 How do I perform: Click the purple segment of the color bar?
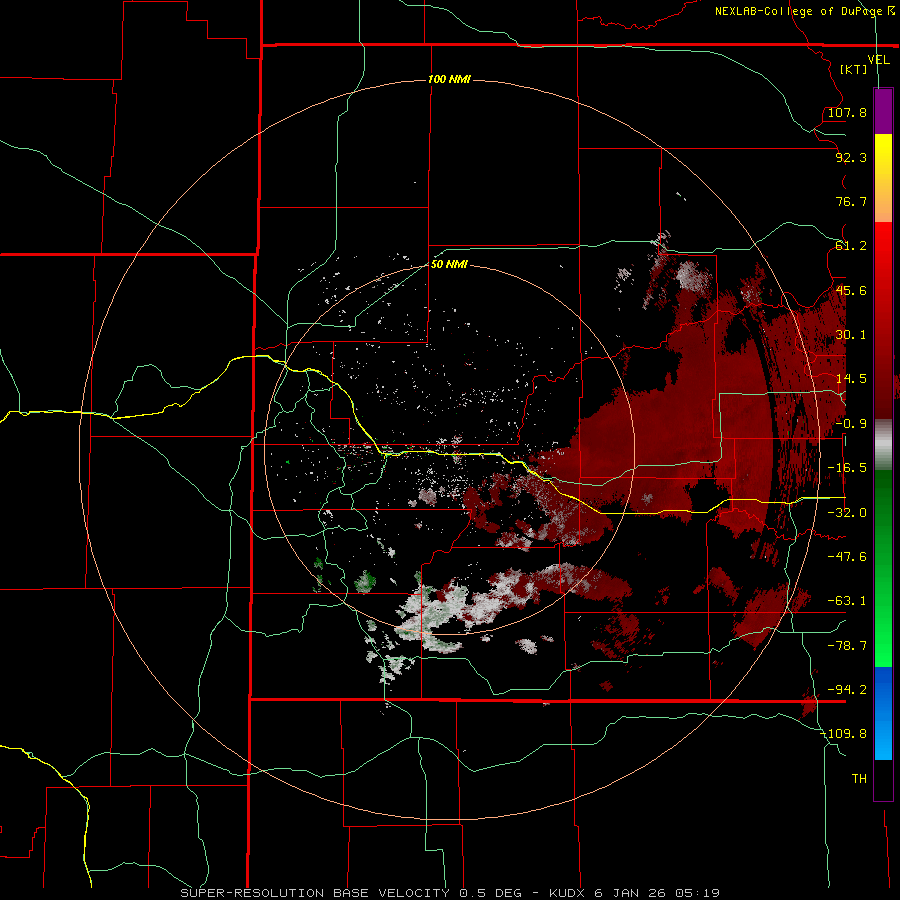point(883,111)
